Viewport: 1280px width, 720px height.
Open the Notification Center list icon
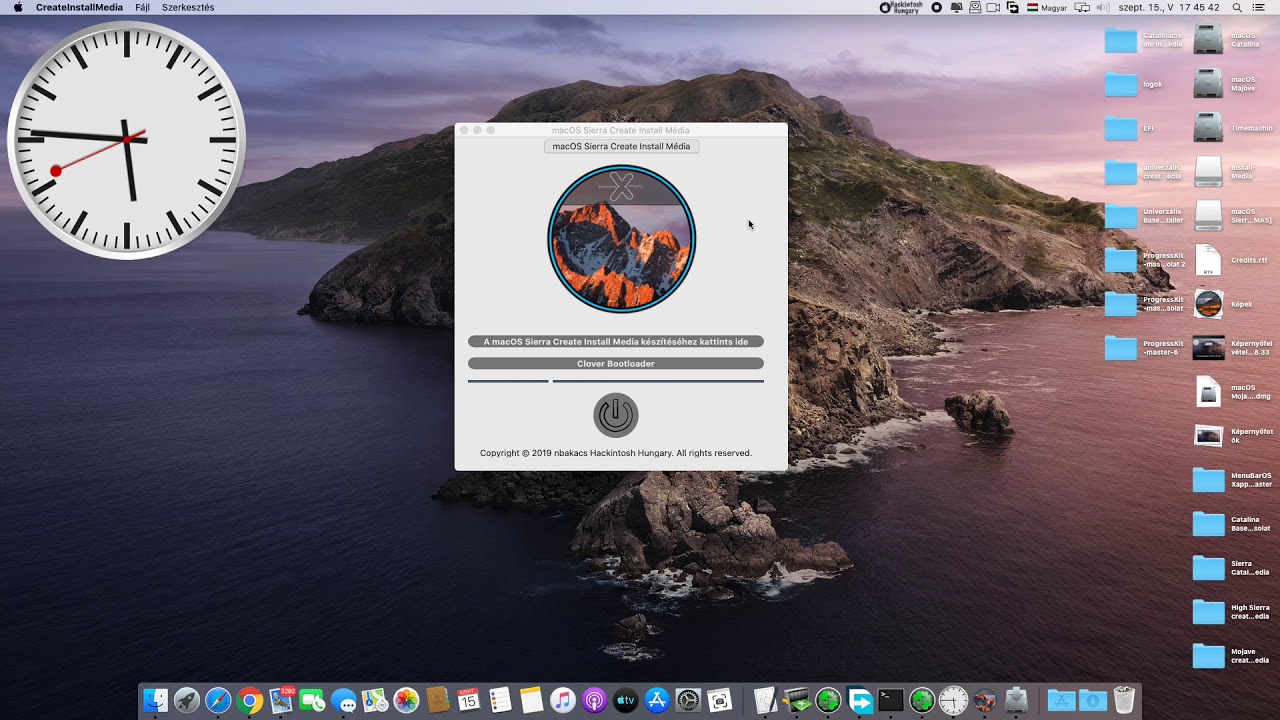coord(1258,7)
